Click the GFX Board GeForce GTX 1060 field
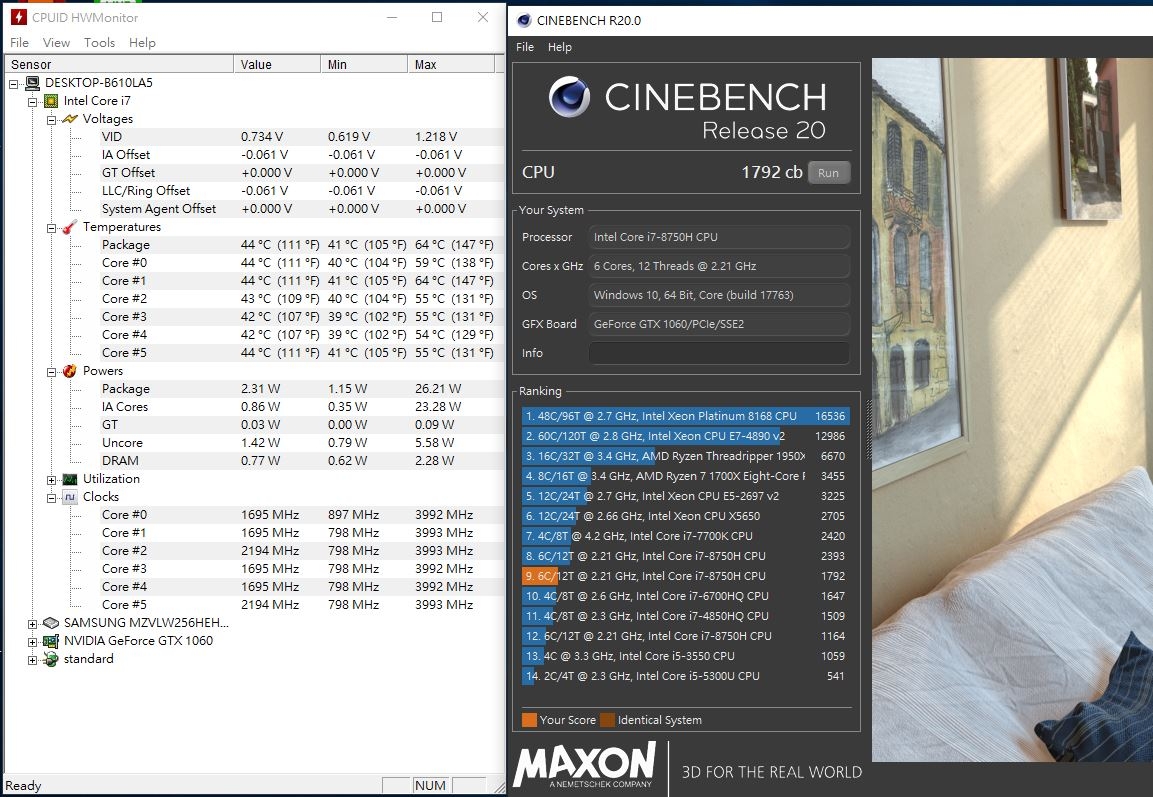The width and height of the screenshot is (1153, 797). click(x=719, y=324)
